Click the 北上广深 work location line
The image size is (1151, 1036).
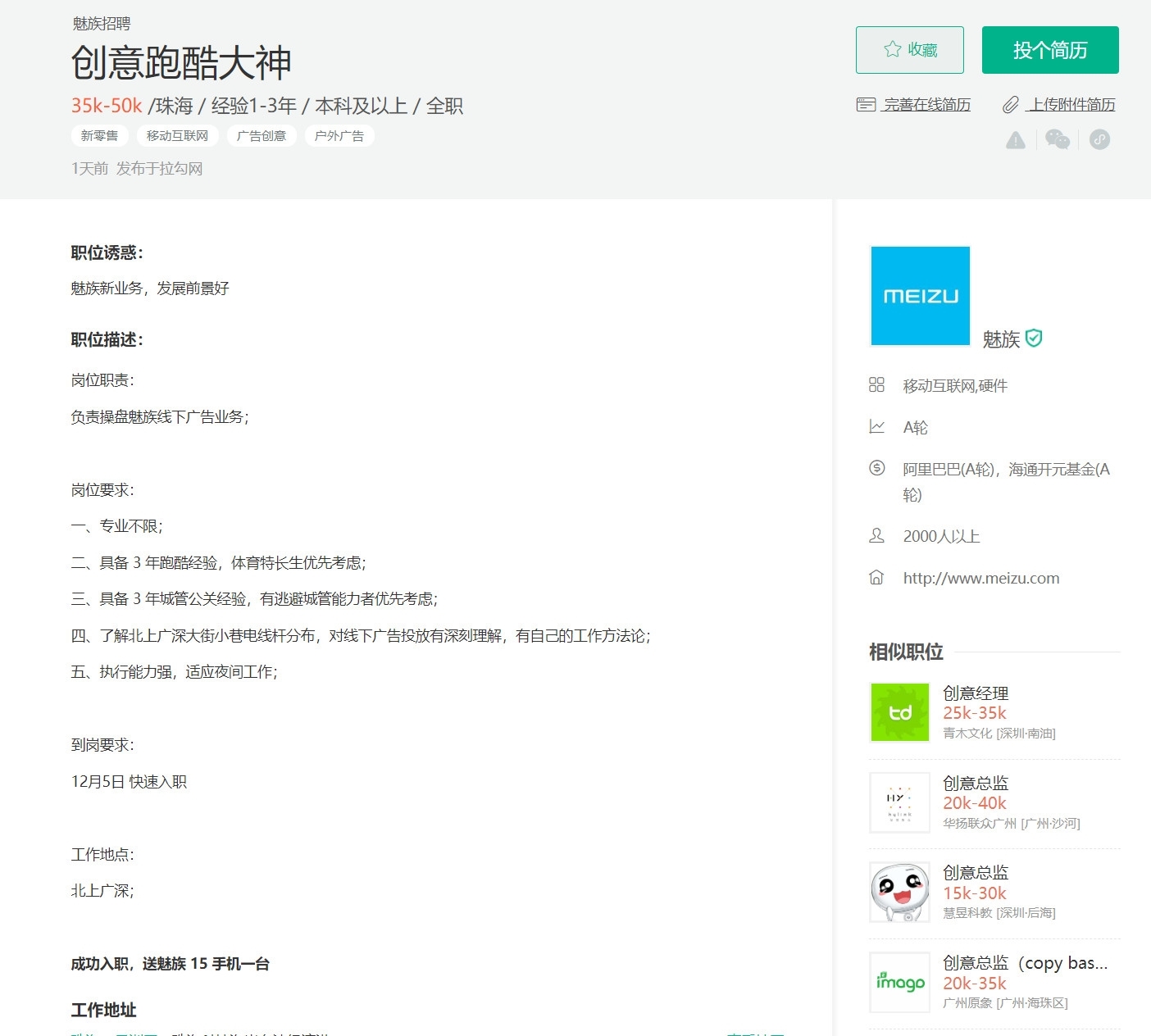point(102,891)
